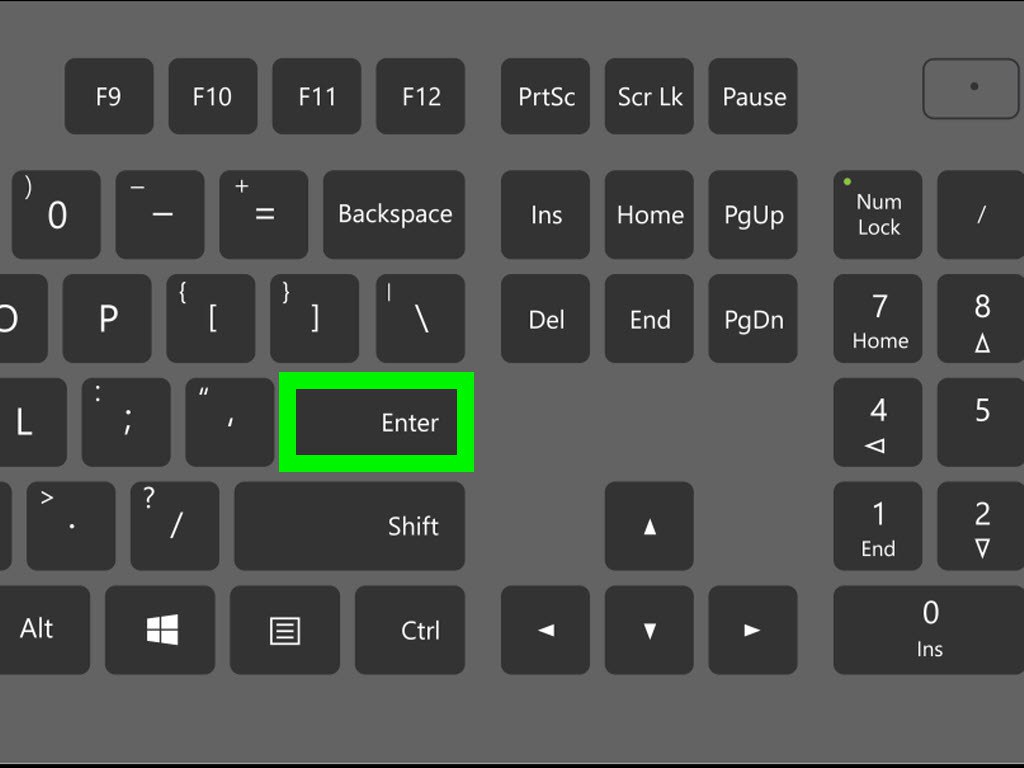Image resolution: width=1024 pixels, height=768 pixels.
Task: Click the backslash pipe key
Action: [x=421, y=319]
